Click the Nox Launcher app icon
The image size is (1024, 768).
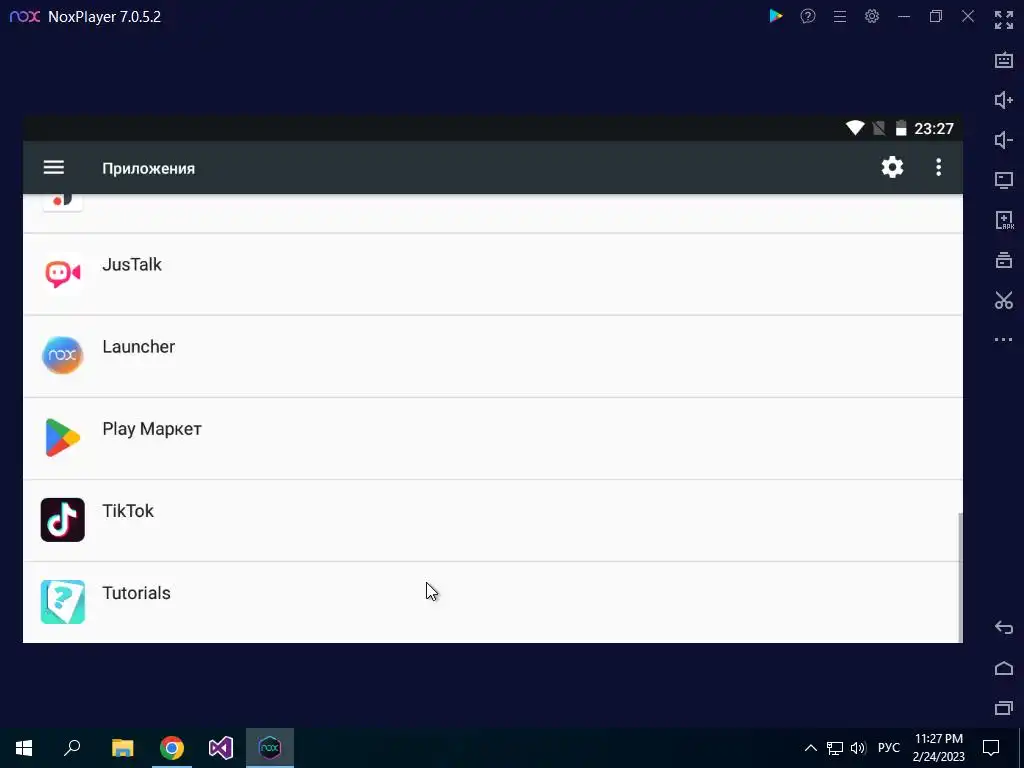coord(63,355)
